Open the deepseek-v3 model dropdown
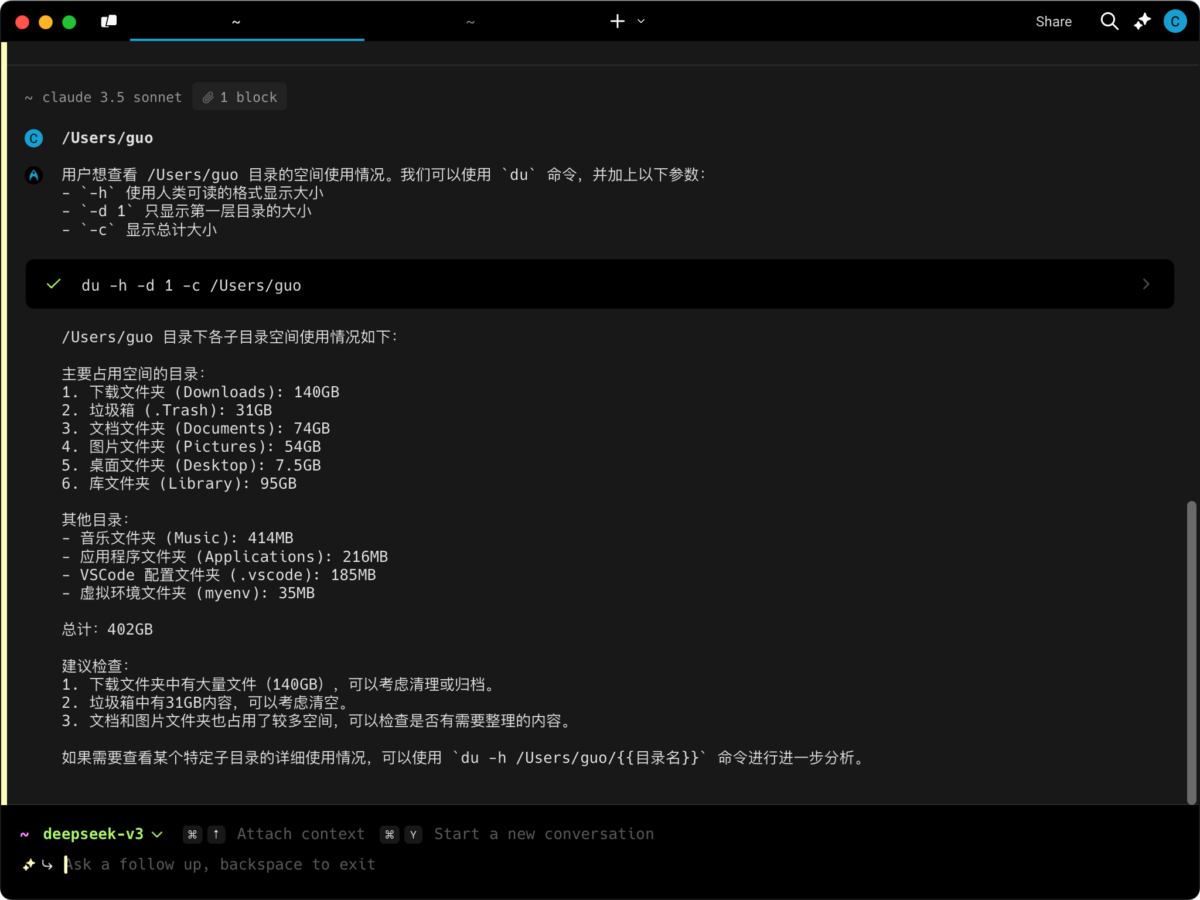Viewport: 1200px width, 900px height. 102,834
